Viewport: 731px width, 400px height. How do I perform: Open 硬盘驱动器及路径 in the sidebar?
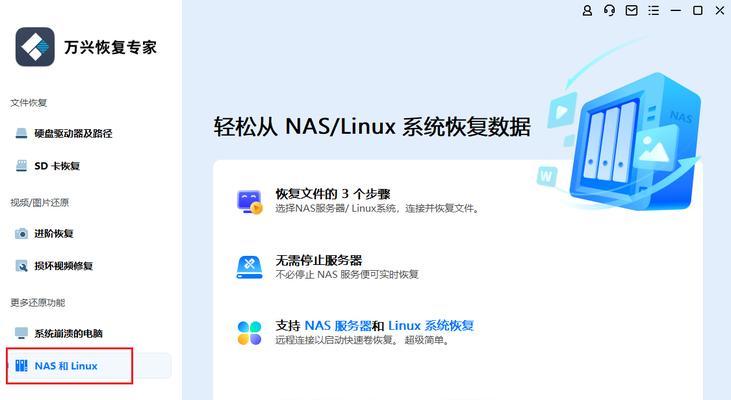pos(73,133)
